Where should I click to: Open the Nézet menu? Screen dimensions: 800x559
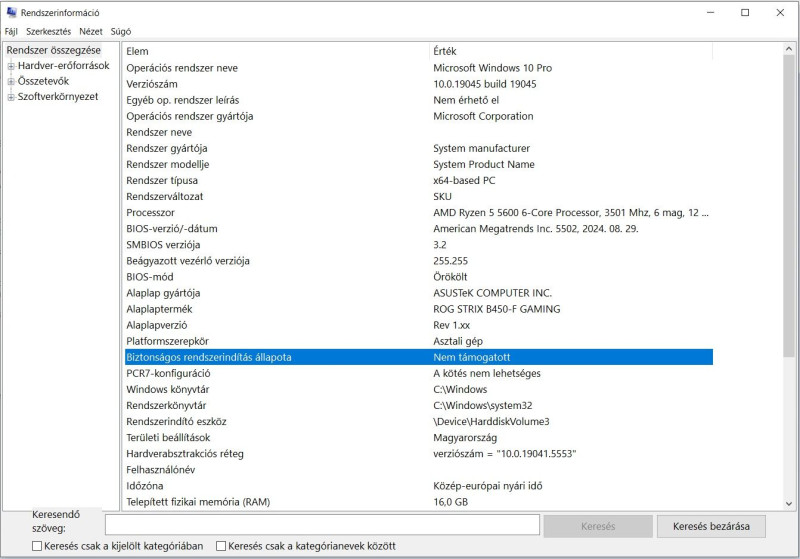click(91, 31)
